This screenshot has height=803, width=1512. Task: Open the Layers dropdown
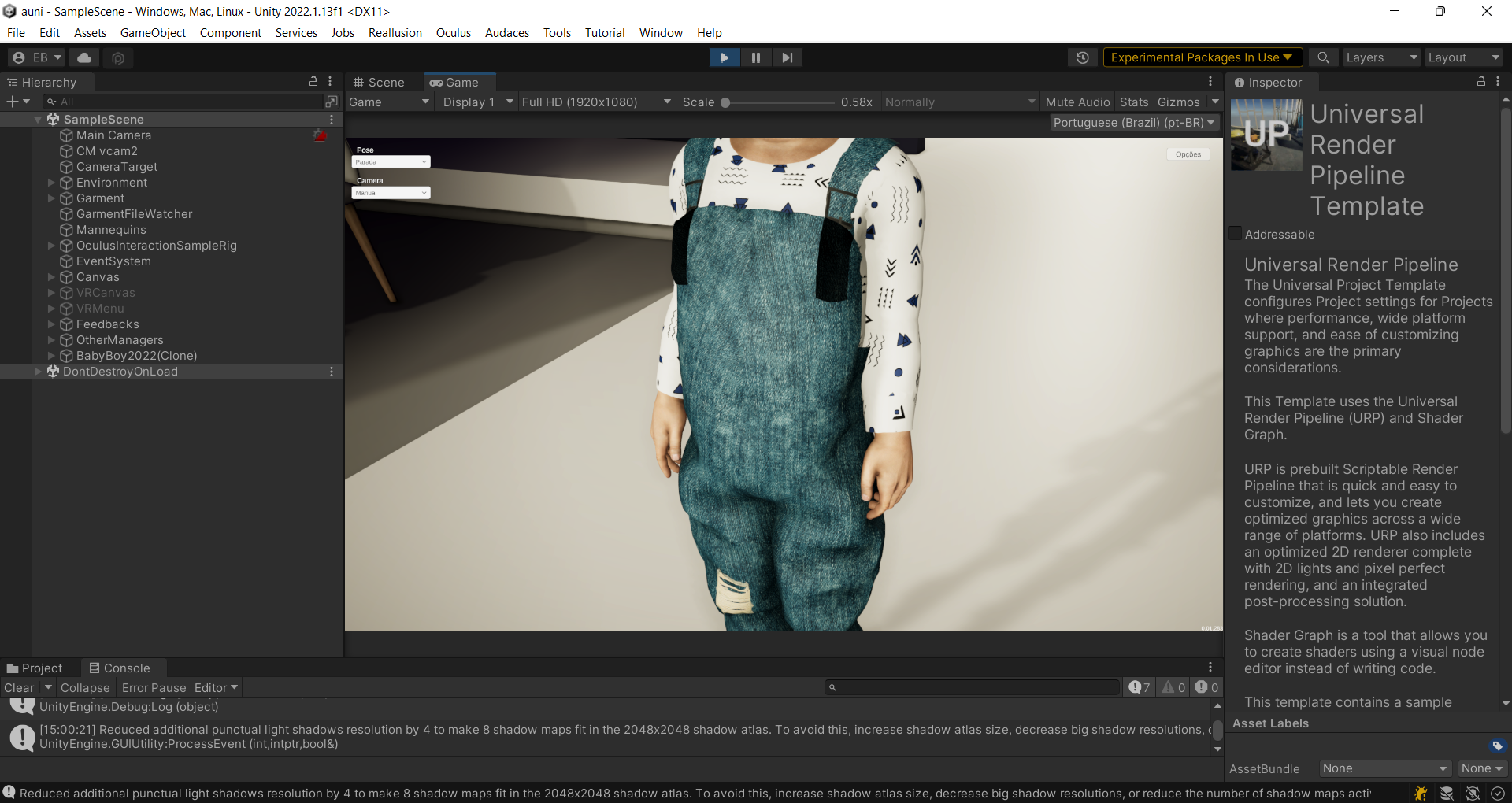pyautogui.click(x=1380, y=57)
